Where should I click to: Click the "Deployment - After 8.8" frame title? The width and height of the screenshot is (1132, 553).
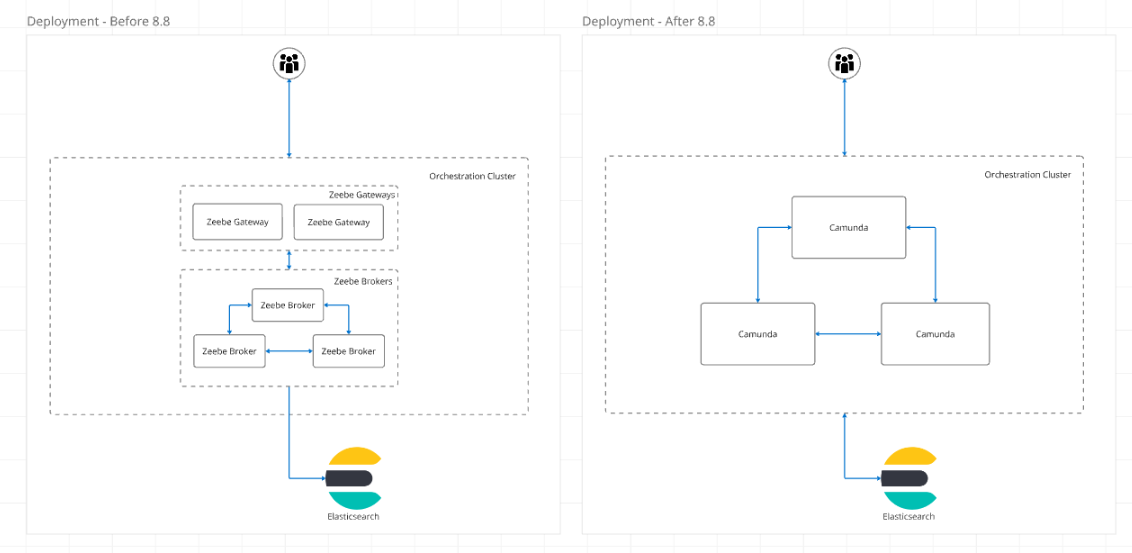pyautogui.click(x=648, y=21)
